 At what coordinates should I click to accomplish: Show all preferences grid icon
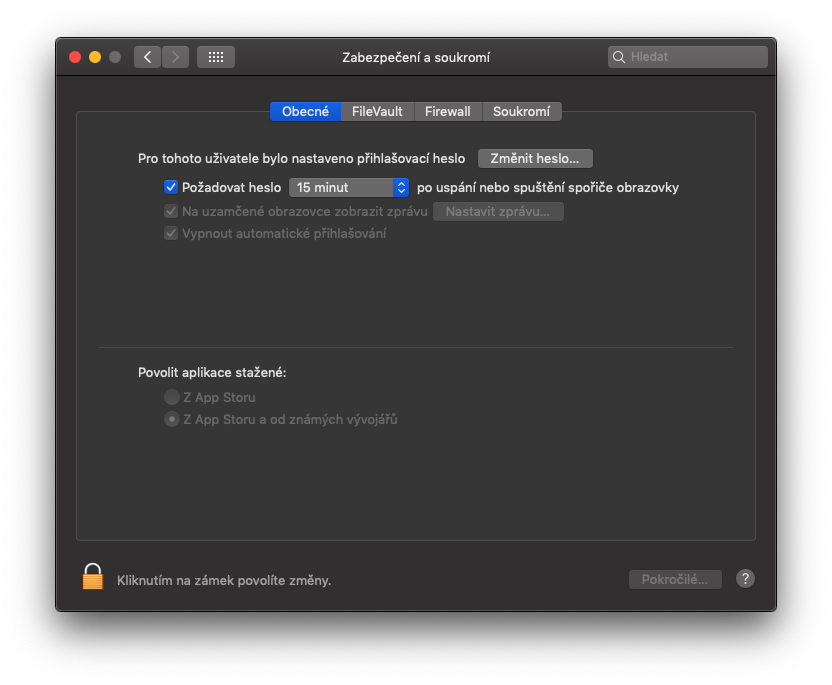tap(216, 57)
